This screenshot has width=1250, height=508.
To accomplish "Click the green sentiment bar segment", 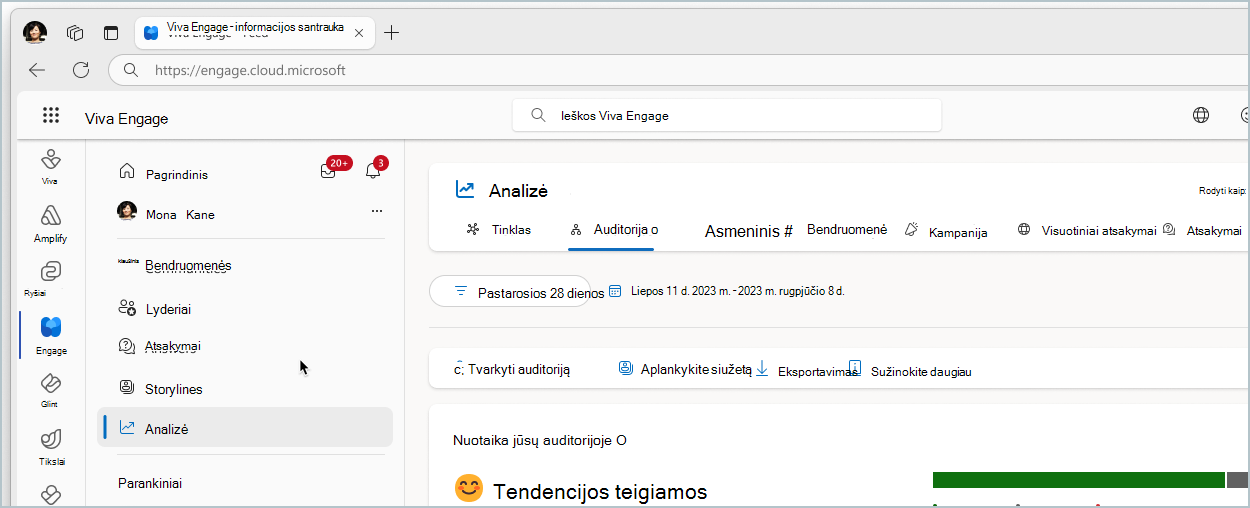I will 1078,480.
